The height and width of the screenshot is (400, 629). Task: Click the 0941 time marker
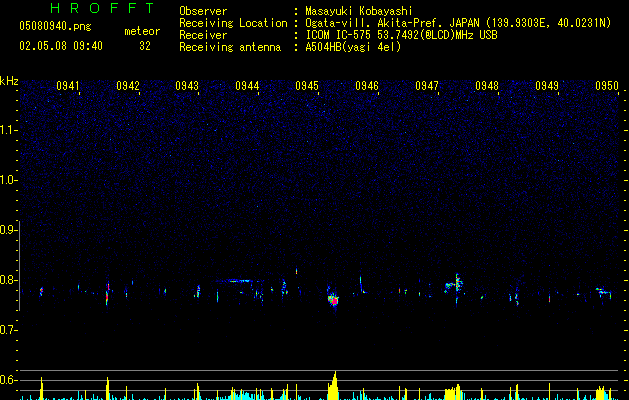67,86
